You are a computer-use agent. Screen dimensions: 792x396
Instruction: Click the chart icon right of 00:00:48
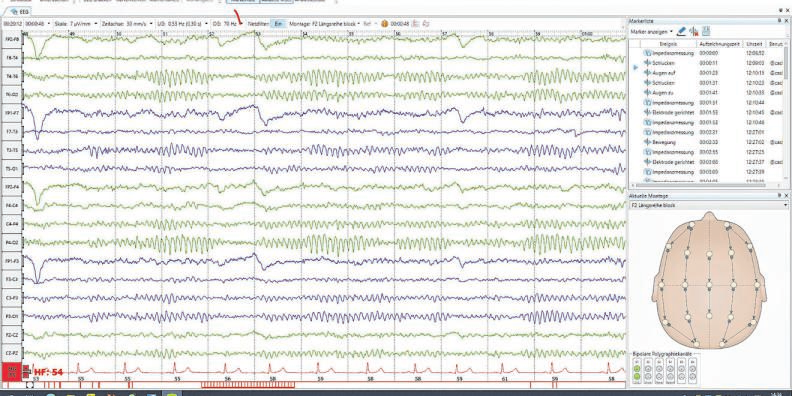click(x=416, y=23)
